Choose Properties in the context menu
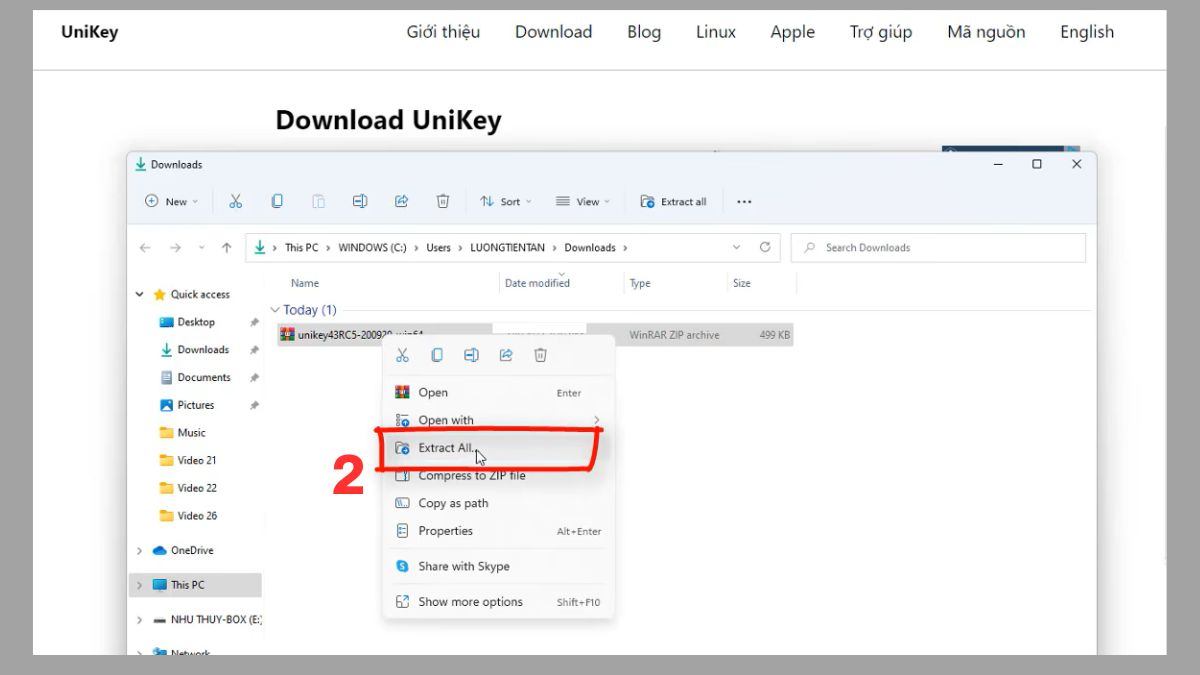The image size is (1200, 675). [499, 531]
